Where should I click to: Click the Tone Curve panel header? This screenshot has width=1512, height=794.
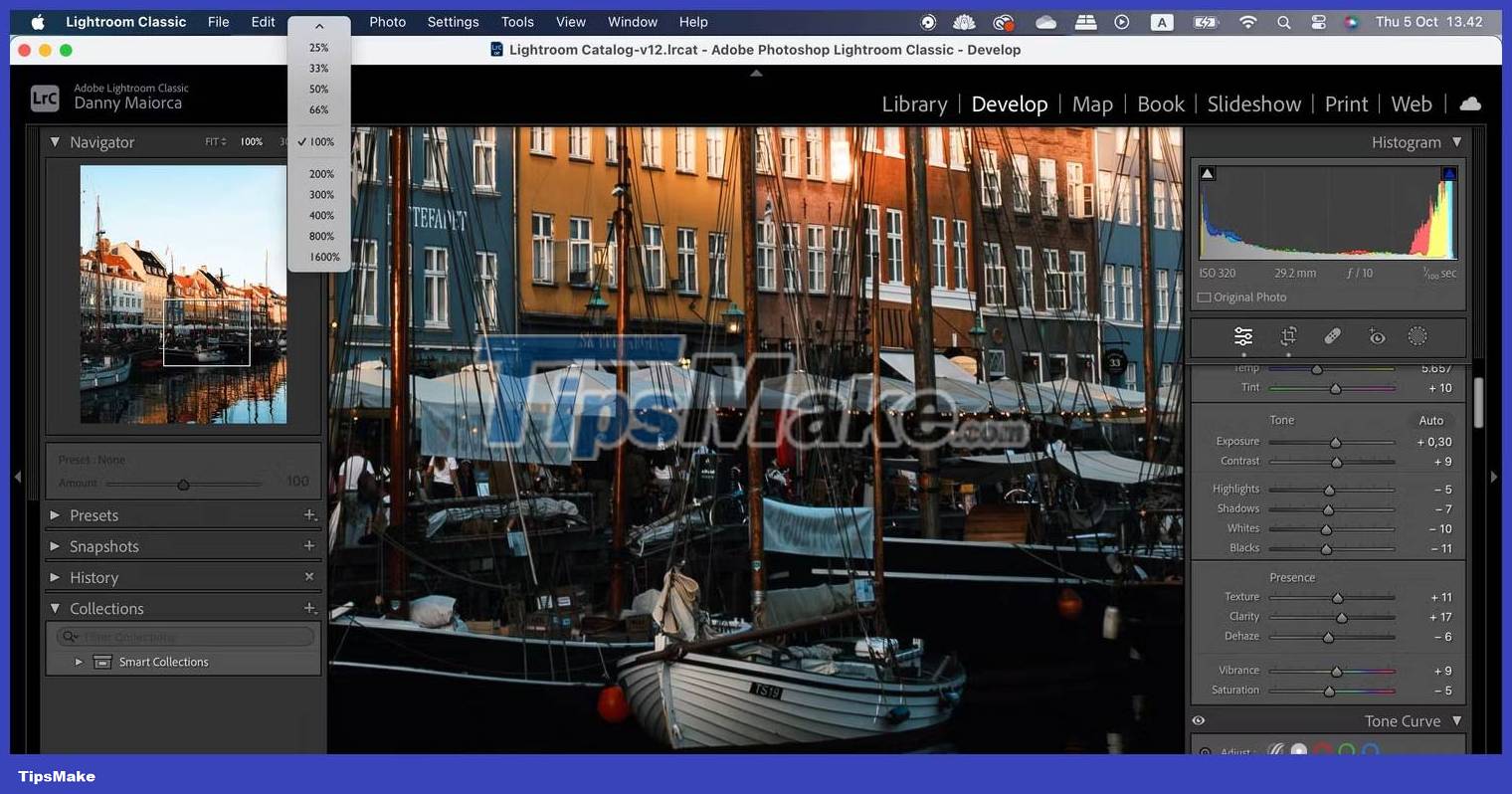[x=1405, y=720]
